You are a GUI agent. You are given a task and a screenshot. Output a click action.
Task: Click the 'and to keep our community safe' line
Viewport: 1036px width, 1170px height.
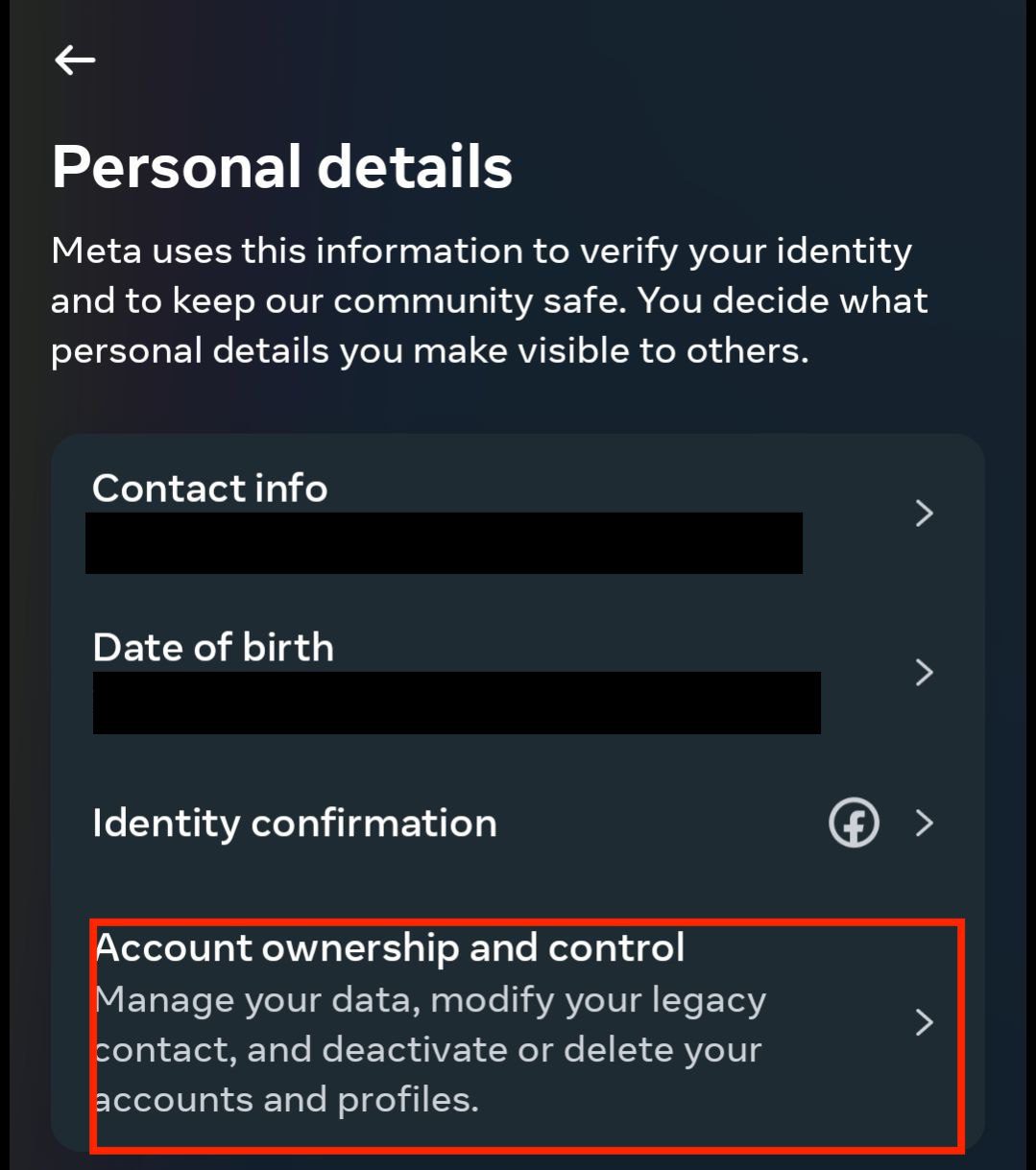[489, 301]
